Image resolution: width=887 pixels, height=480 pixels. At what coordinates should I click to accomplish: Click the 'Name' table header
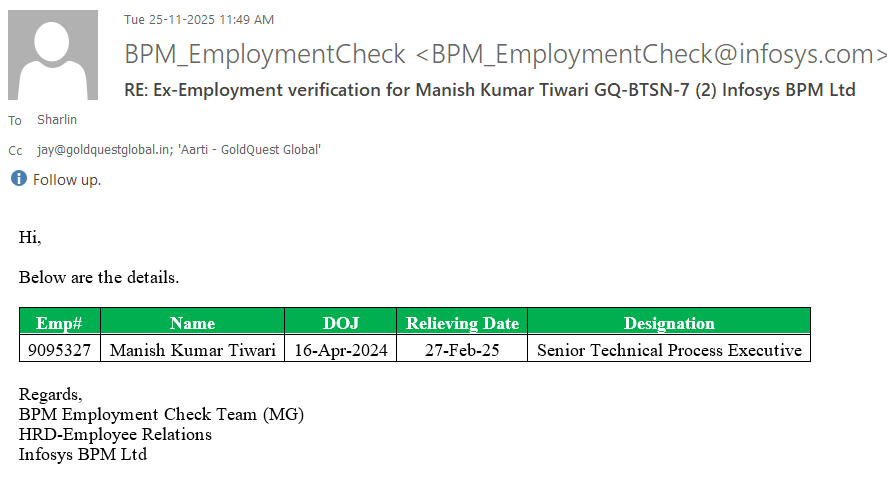click(x=192, y=323)
